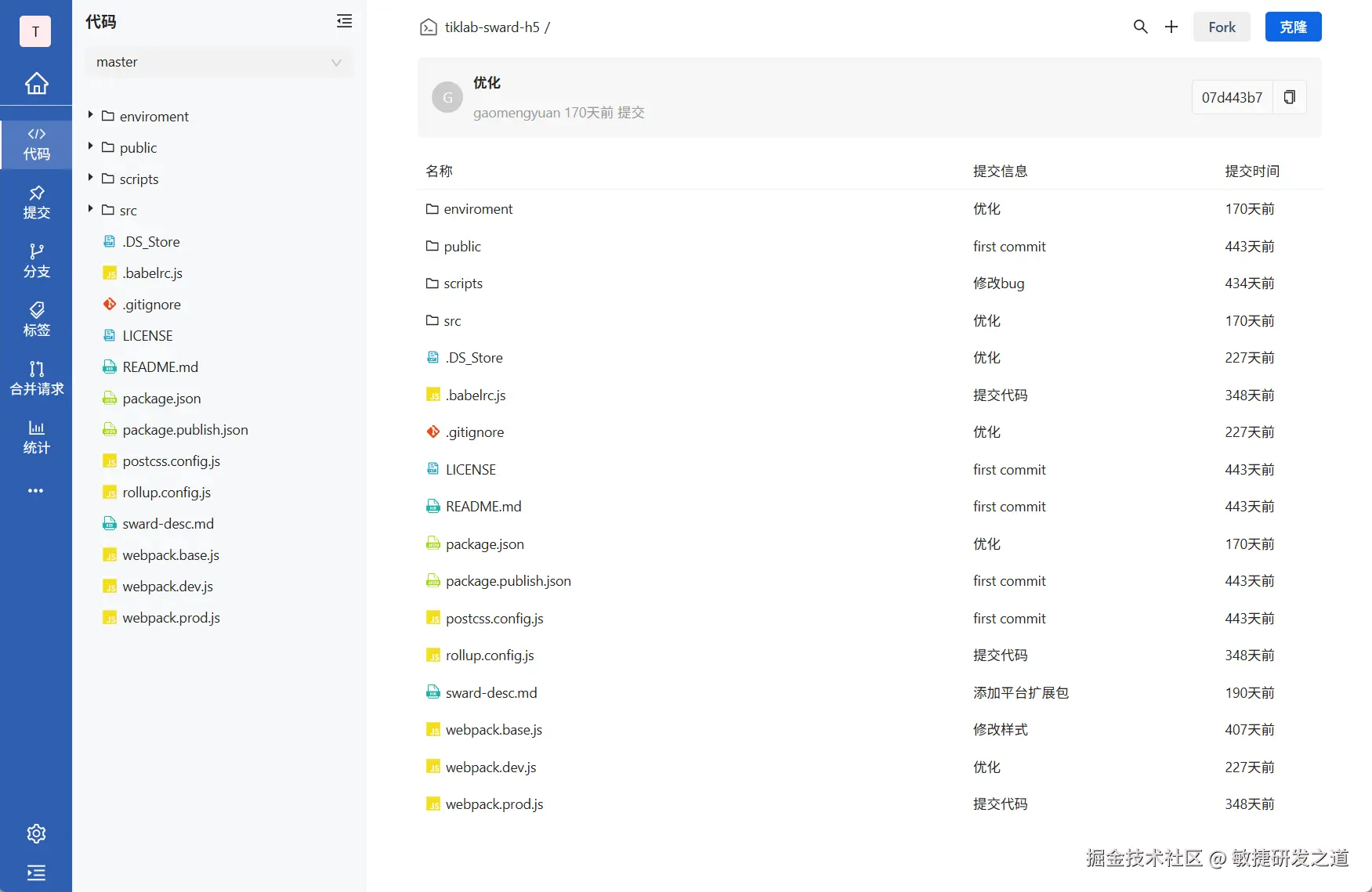Click the 克隆 (clone) button
The width and height of the screenshot is (1372, 892).
point(1293,26)
